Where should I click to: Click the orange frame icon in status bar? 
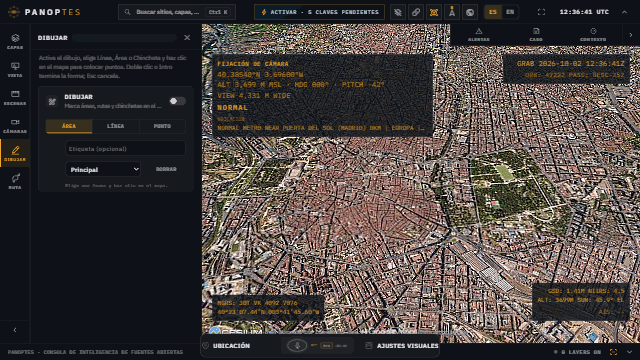pos(613,352)
